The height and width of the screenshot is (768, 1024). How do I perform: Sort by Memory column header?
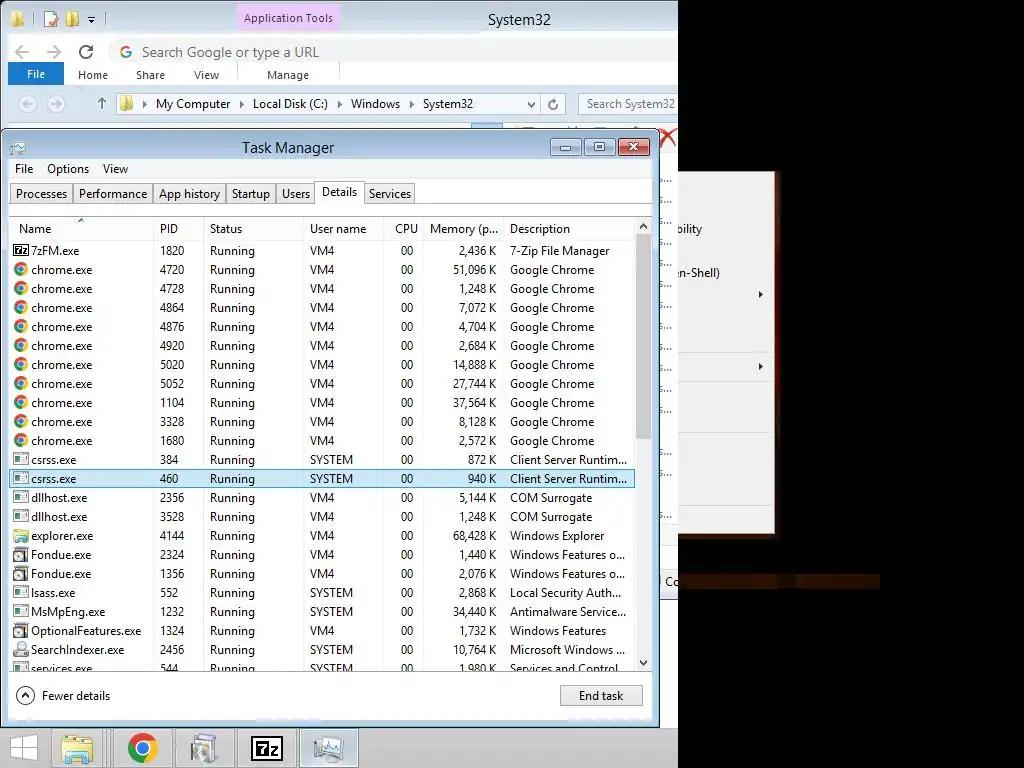pyautogui.click(x=464, y=229)
